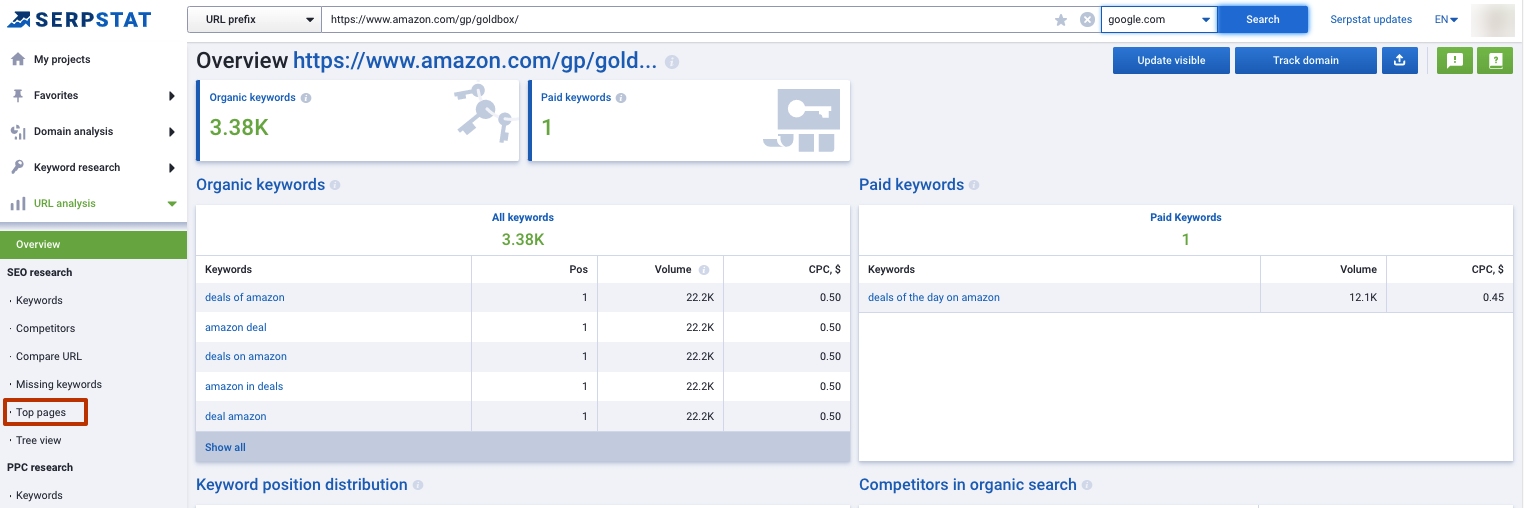Screen dimensions: 1524x508
Task: Open the URL prefix dropdown
Action: click(254, 20)
